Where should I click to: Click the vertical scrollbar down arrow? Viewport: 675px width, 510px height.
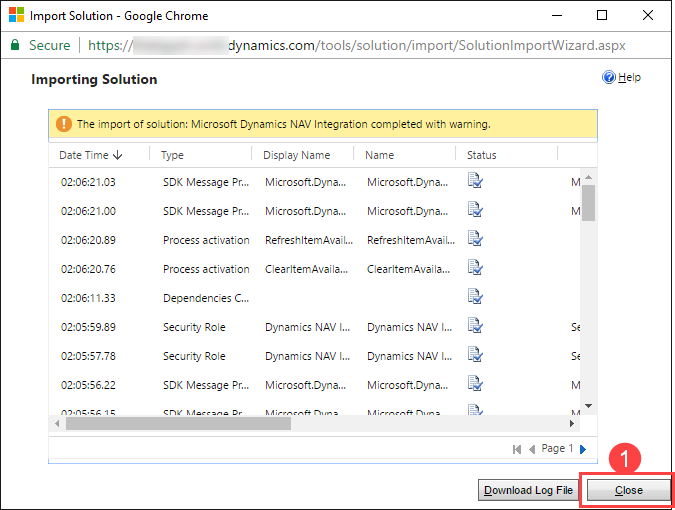click(x=588, y=406)
